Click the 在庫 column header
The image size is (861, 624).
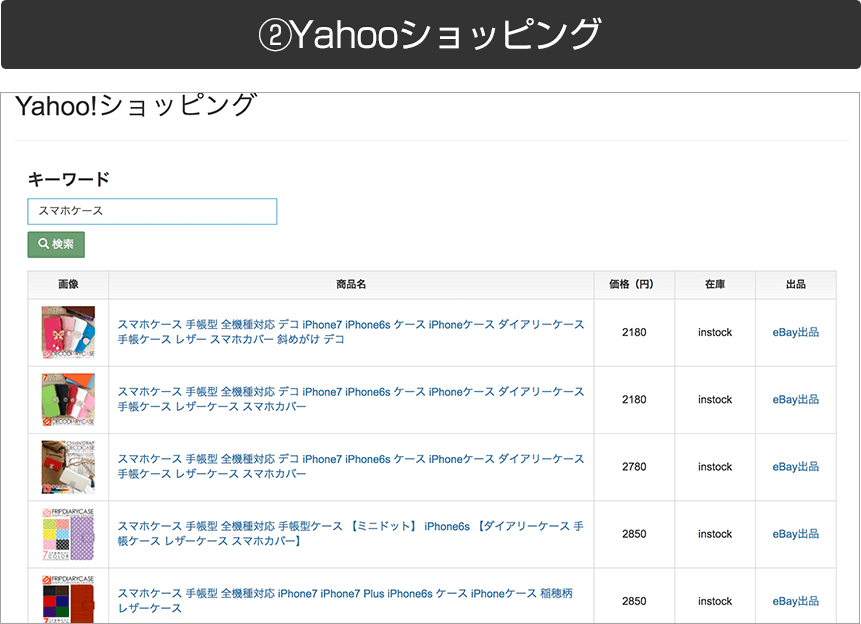715,285
